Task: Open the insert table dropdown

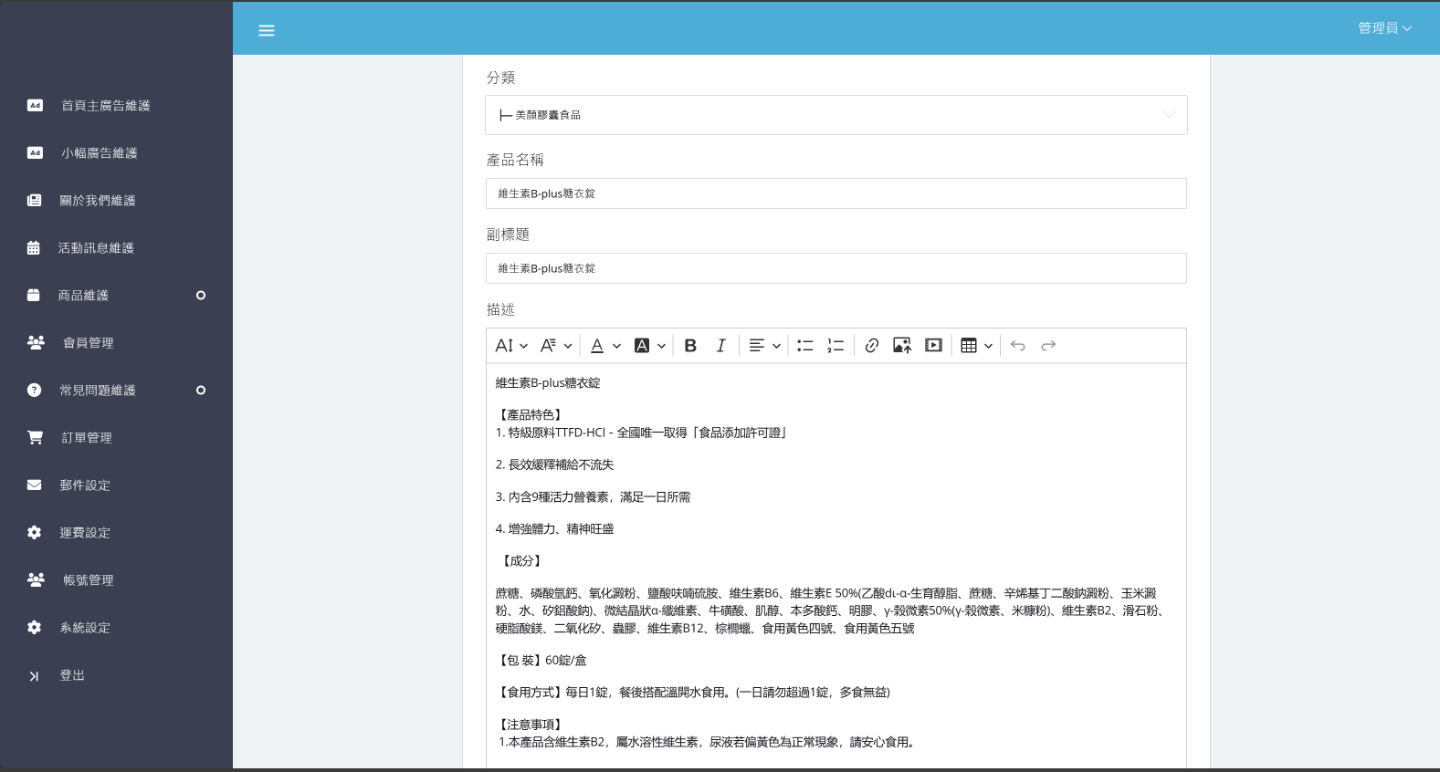Action: (976, 346)
